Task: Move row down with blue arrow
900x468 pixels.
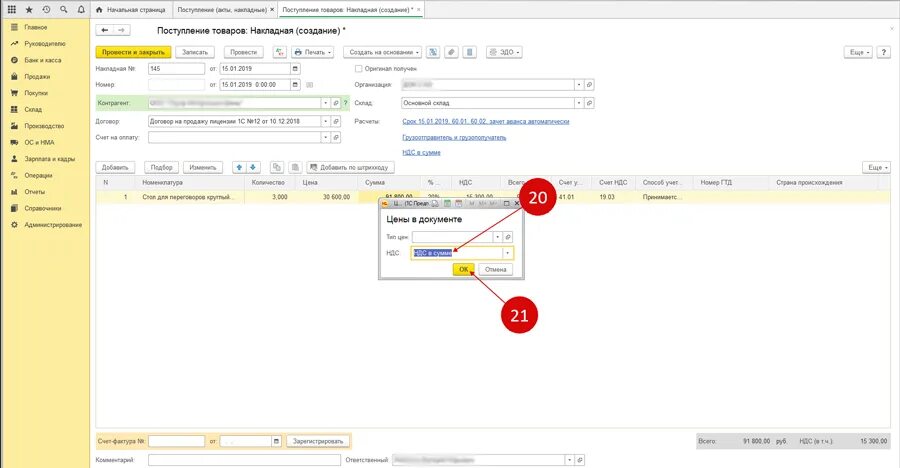Action: (253, 168)
